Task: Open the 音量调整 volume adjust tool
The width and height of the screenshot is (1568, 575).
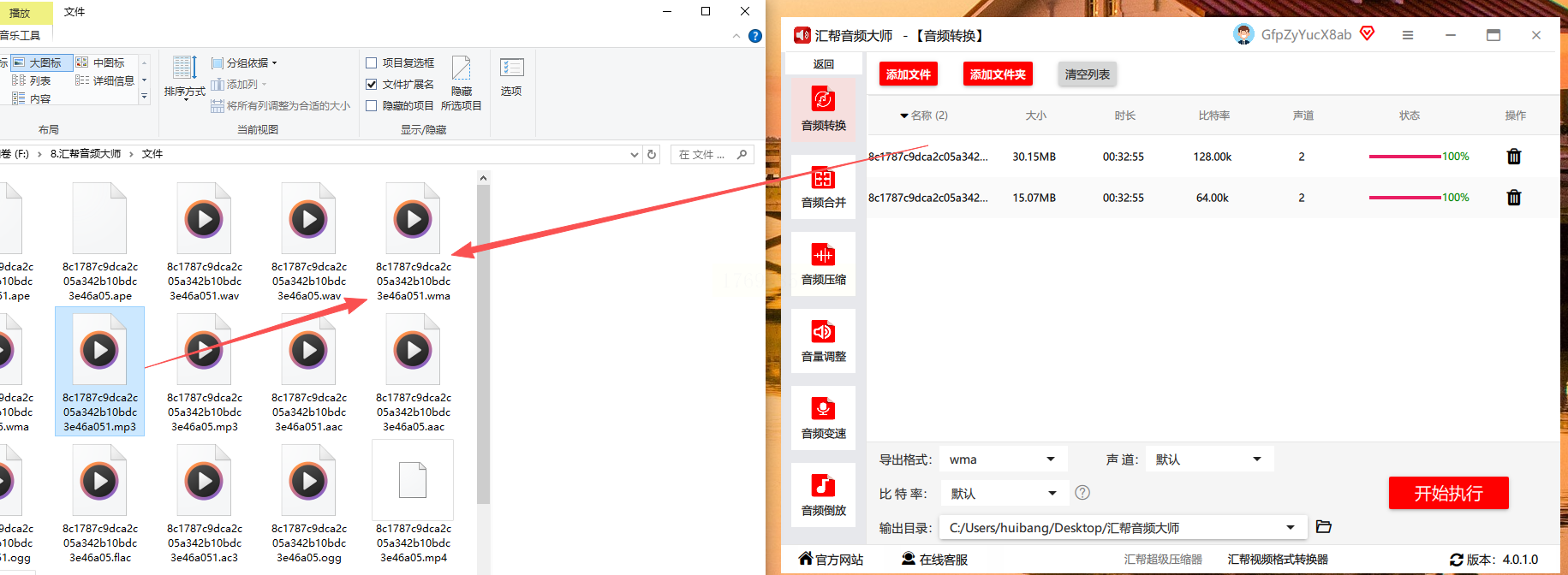Action: pyautogui.click(x=823, y=341)
